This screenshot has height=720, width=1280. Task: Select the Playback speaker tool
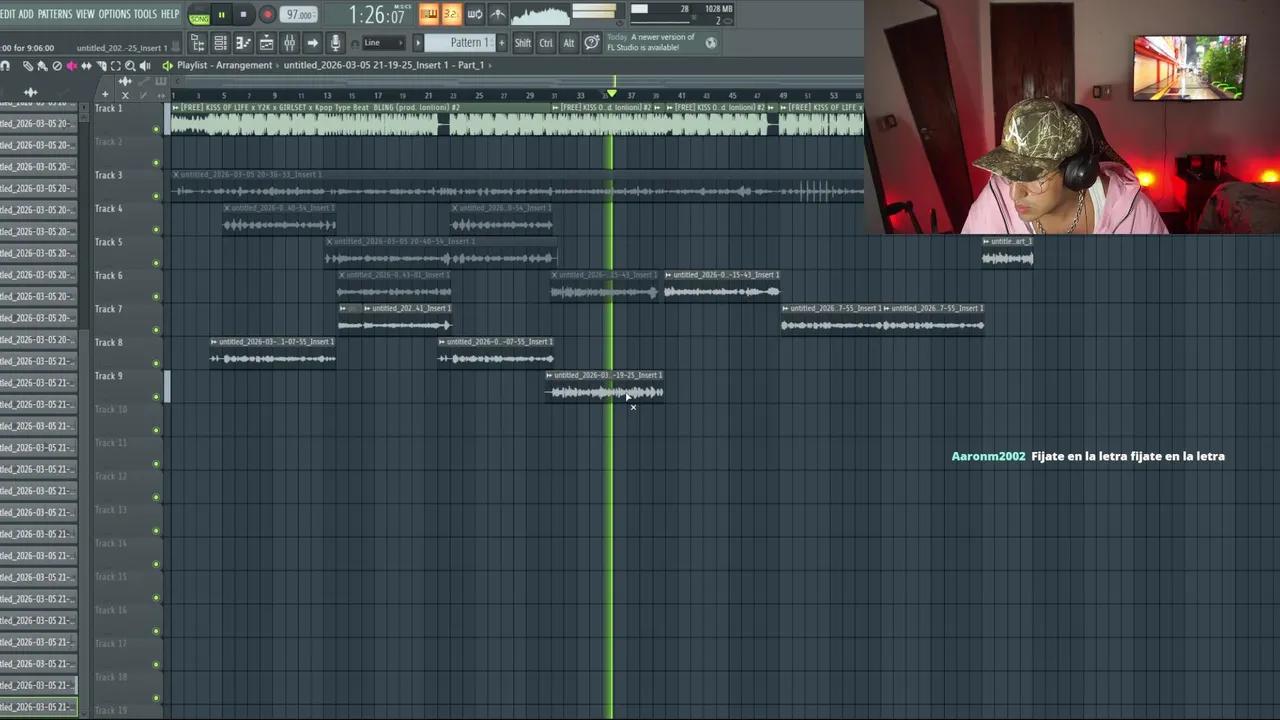click(x=144, y=66)
